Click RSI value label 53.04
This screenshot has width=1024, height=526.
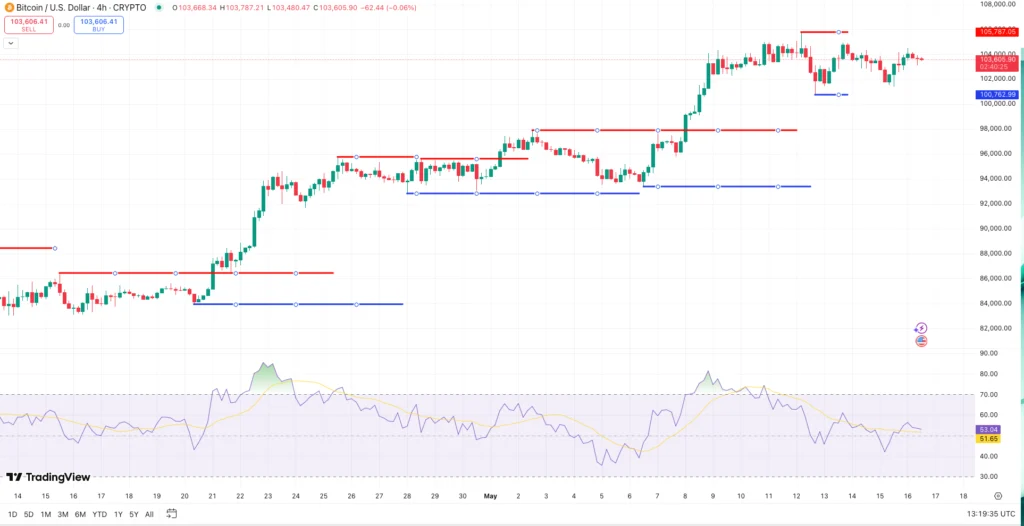[989, 429]
